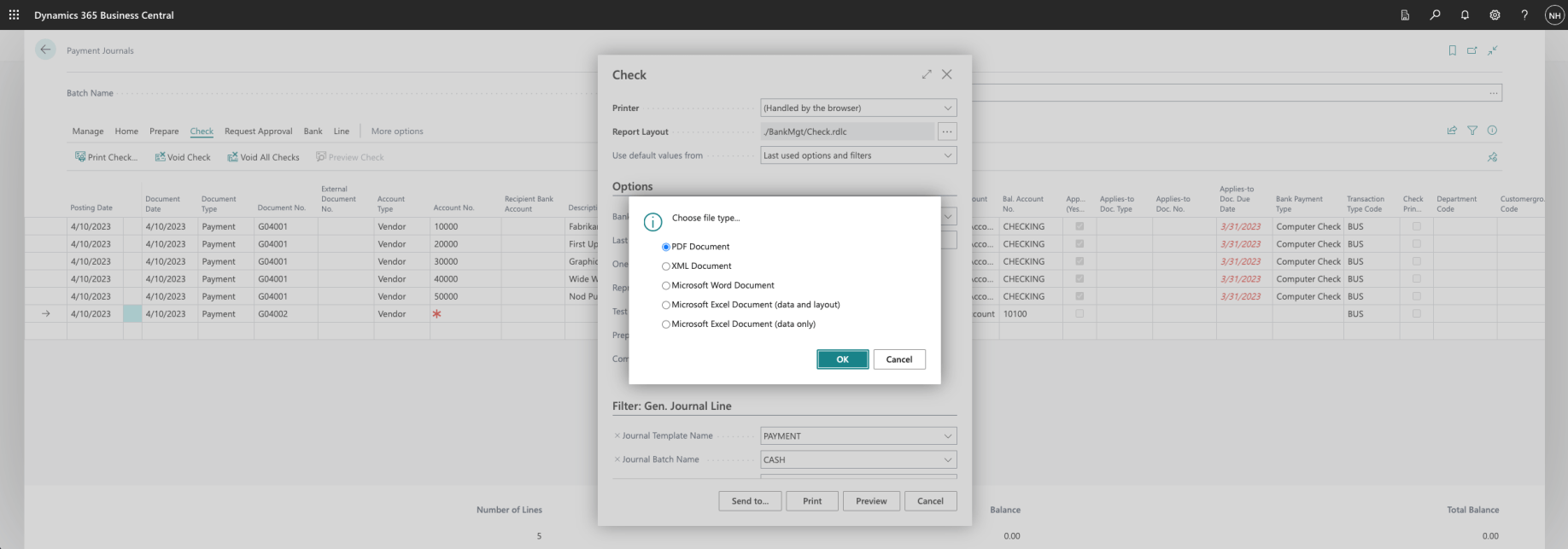This screenshot has height=549, width=1568.
Task: Open the Check menu tab
Action: (x=202, y=131)
